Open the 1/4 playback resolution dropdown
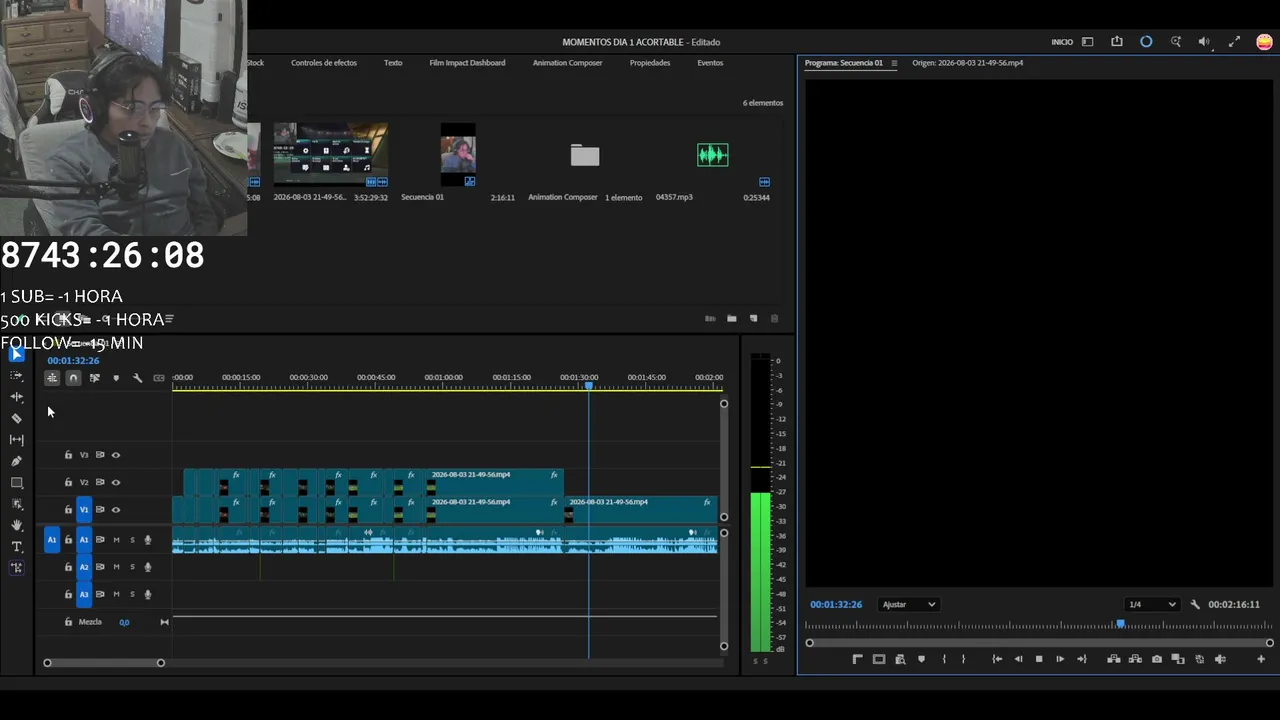The image size is (1280, 720). (x=1152, y=604)
